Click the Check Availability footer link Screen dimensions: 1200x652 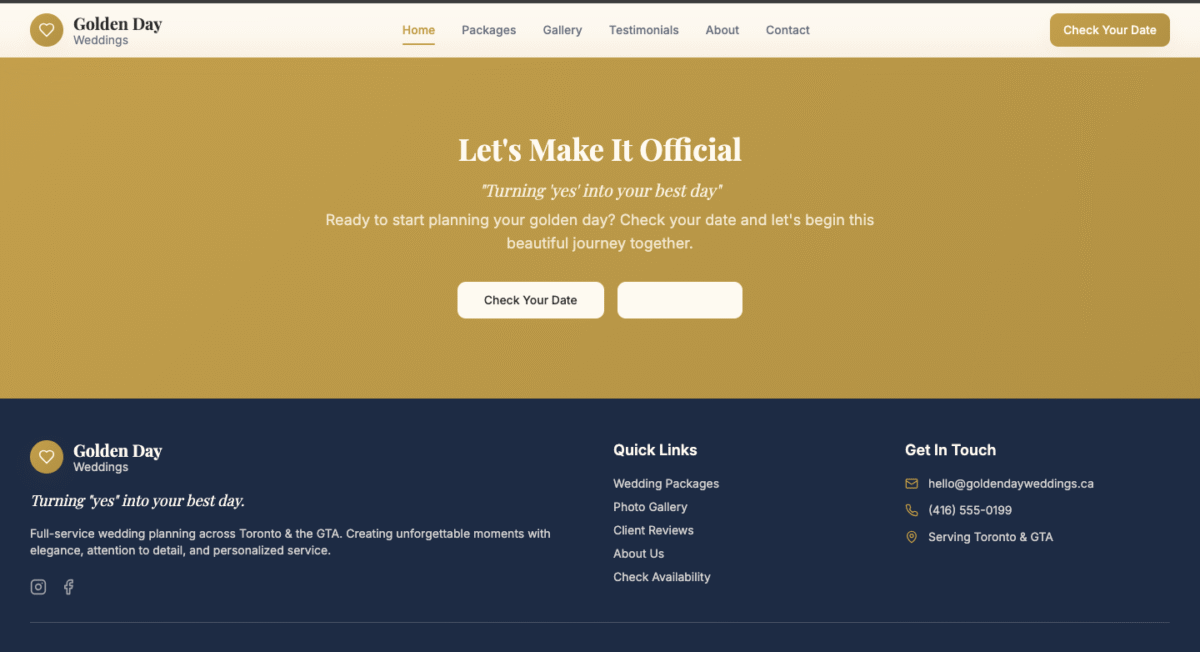point(661,577)
